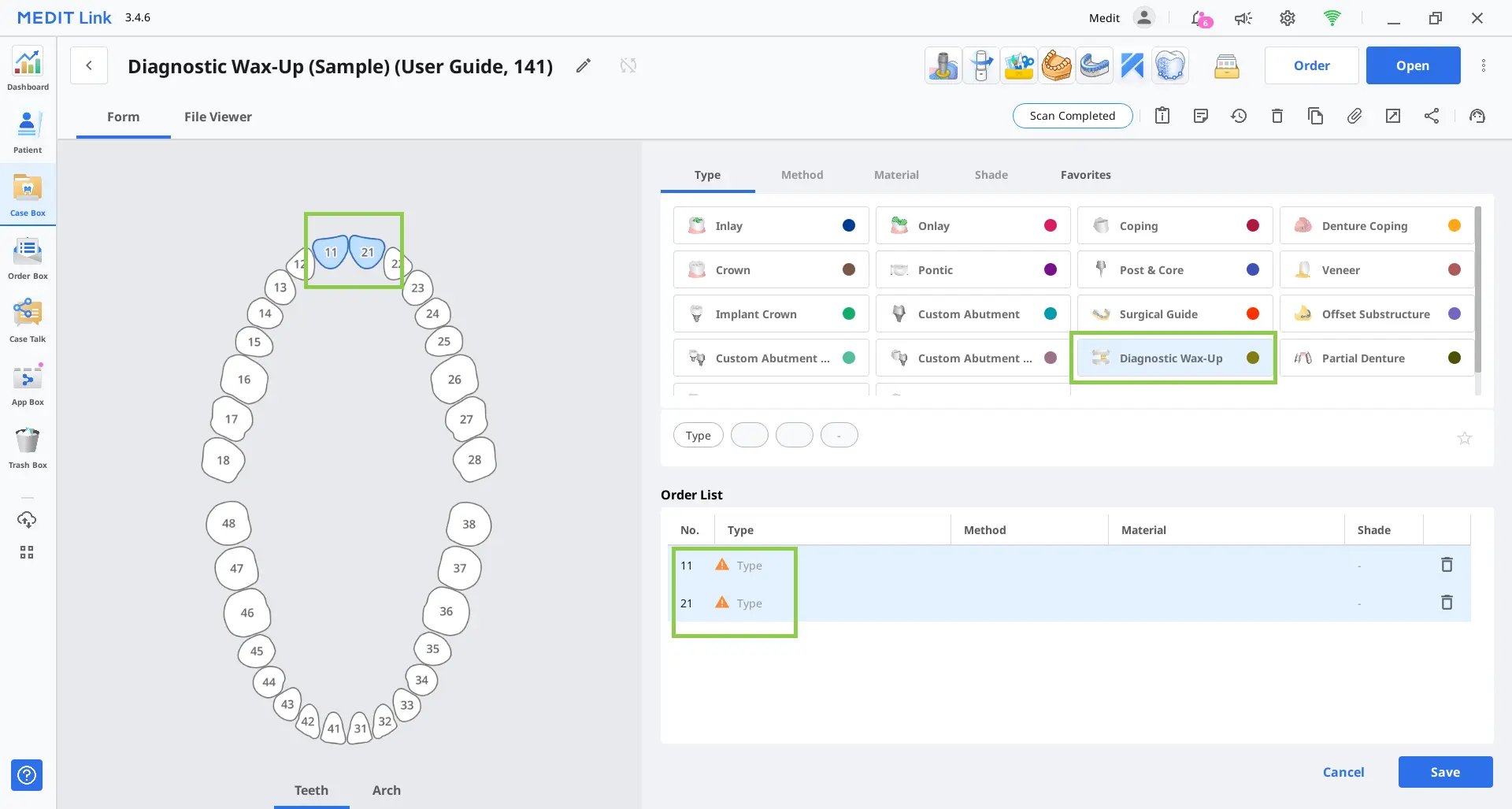Delete case with toolbar trash icon
Screen dimensions: 1512x809
pyautogui.click(x=1277, y=116)
